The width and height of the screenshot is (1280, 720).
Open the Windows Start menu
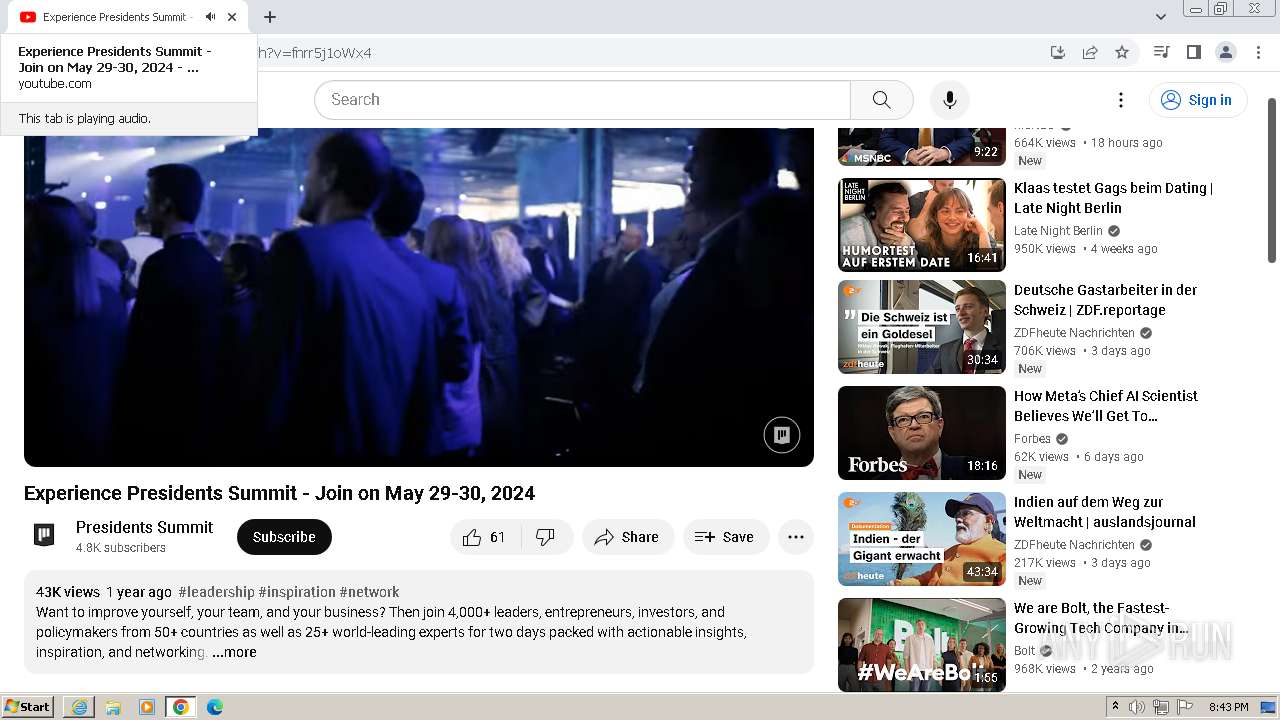(x=28, y=707)
